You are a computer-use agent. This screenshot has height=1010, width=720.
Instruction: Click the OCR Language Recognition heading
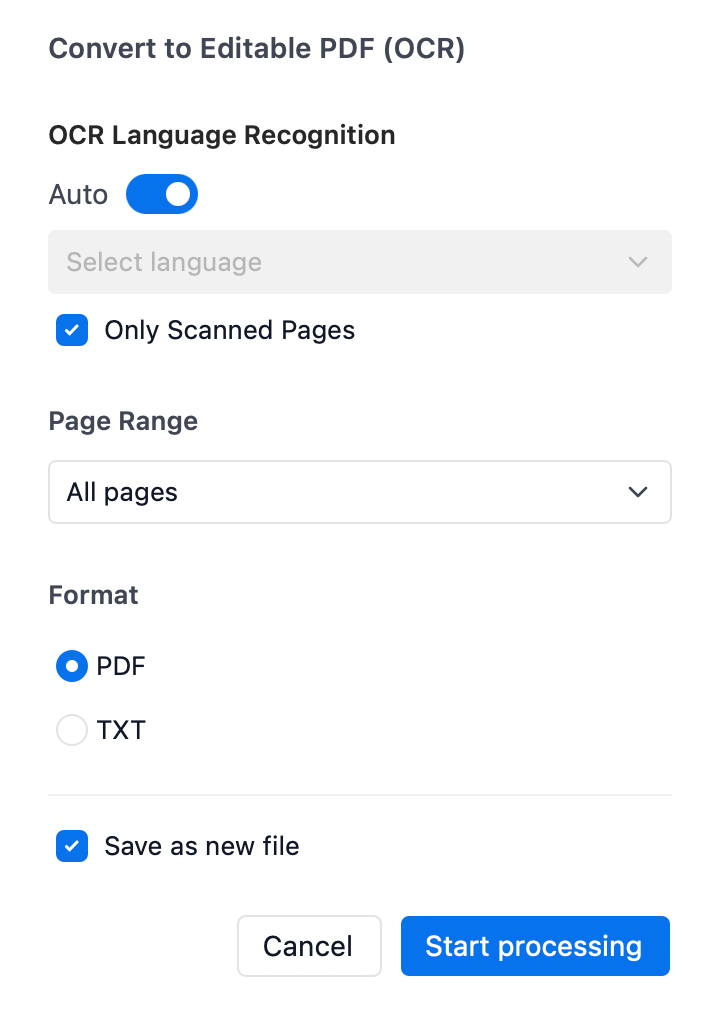pos(222,135)
